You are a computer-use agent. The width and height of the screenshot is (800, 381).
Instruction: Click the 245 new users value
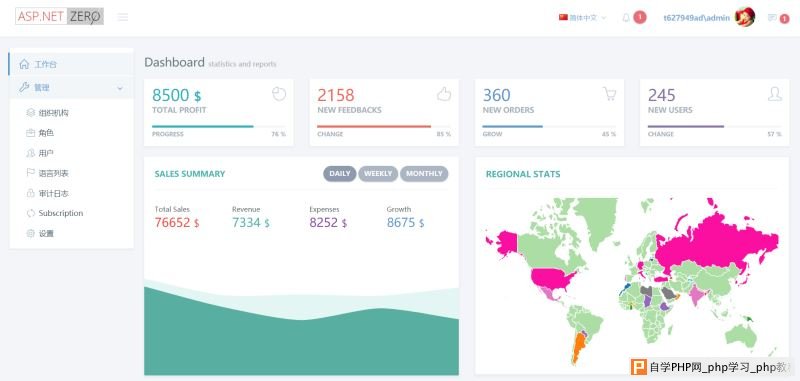pyautogui.click(x=661, y=95)
